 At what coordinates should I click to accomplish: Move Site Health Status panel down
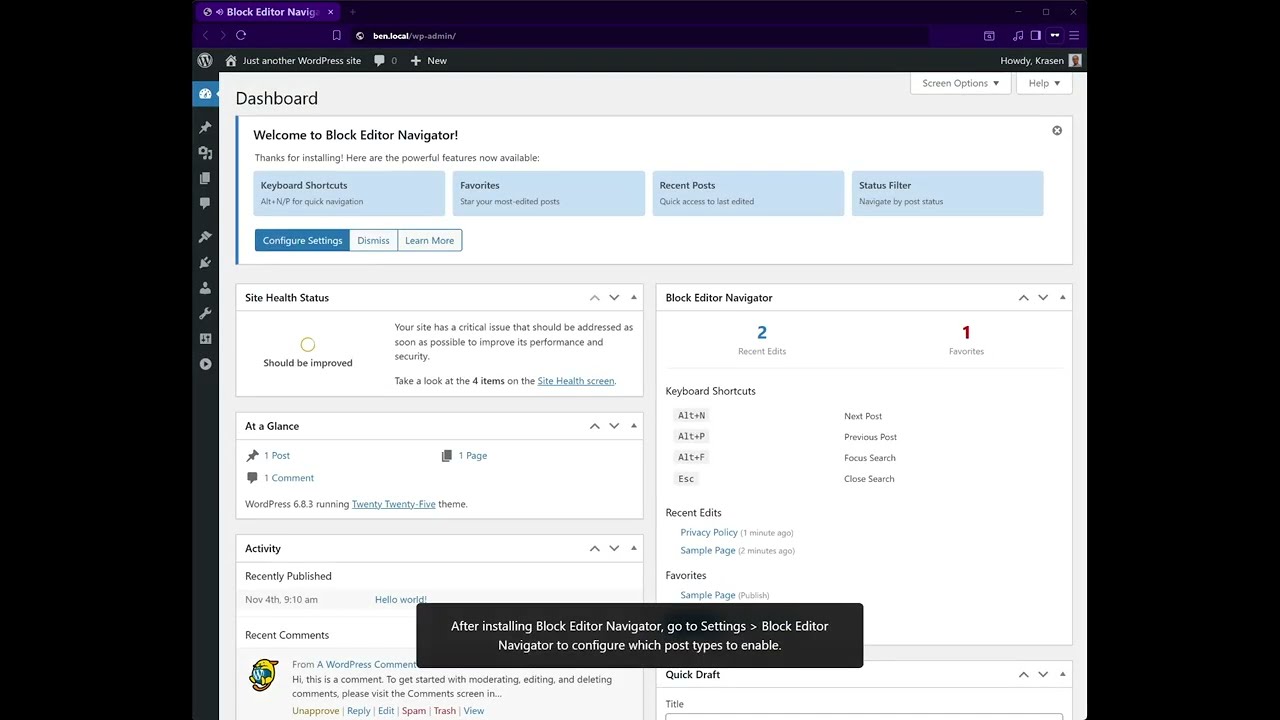pos(614,298)
